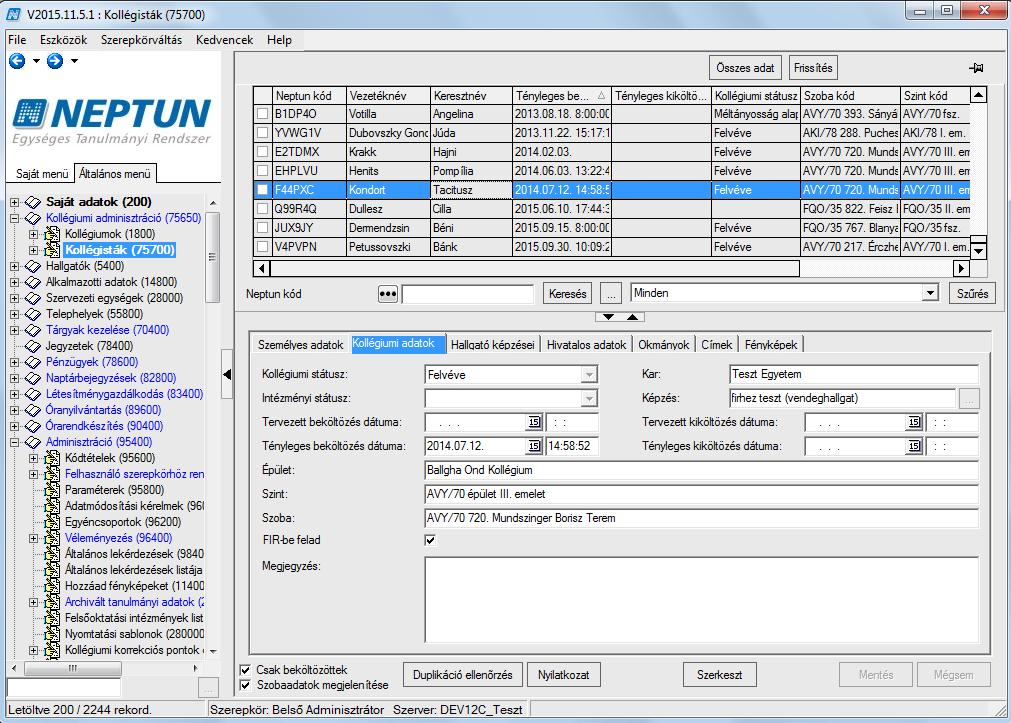Click the Telephelyek diamond icon

pos(33,314)
